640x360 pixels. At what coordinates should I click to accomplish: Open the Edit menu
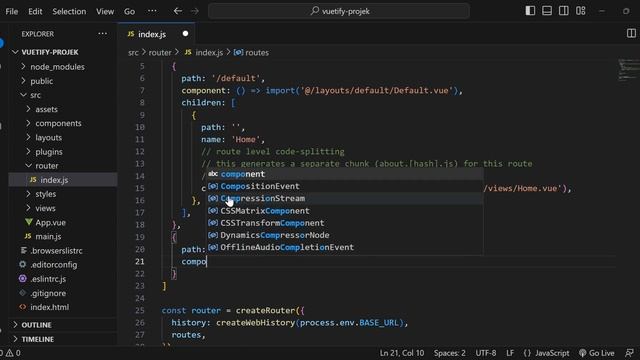point(35,11)
